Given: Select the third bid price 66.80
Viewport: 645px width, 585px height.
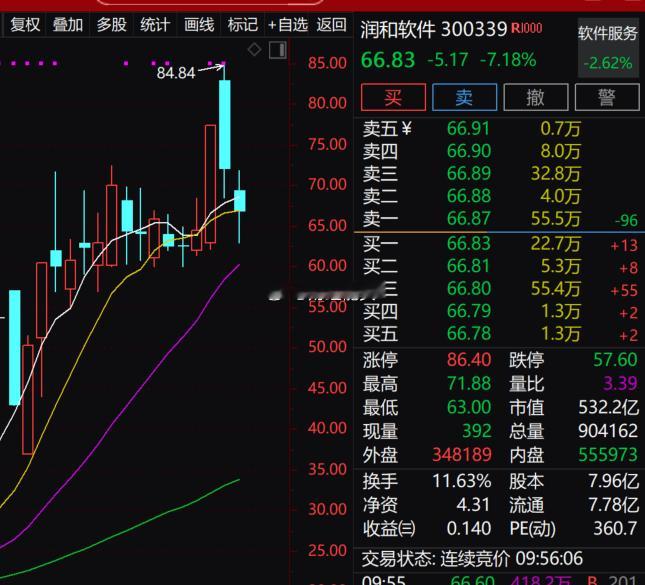Looking at the screenshot, I should (x=469, y=288).
